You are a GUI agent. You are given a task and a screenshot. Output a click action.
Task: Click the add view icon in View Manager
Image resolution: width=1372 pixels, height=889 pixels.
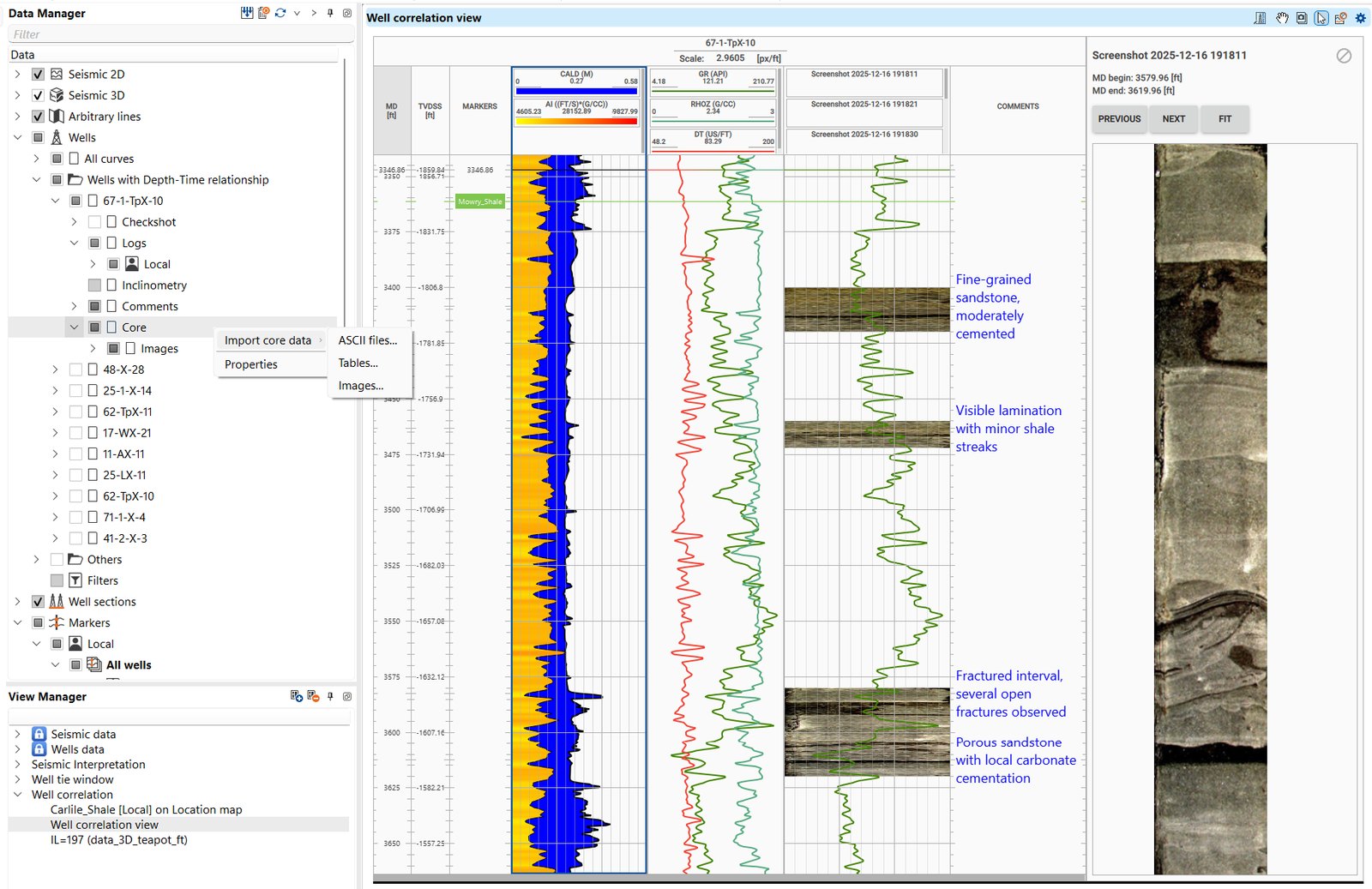point(297,696)
